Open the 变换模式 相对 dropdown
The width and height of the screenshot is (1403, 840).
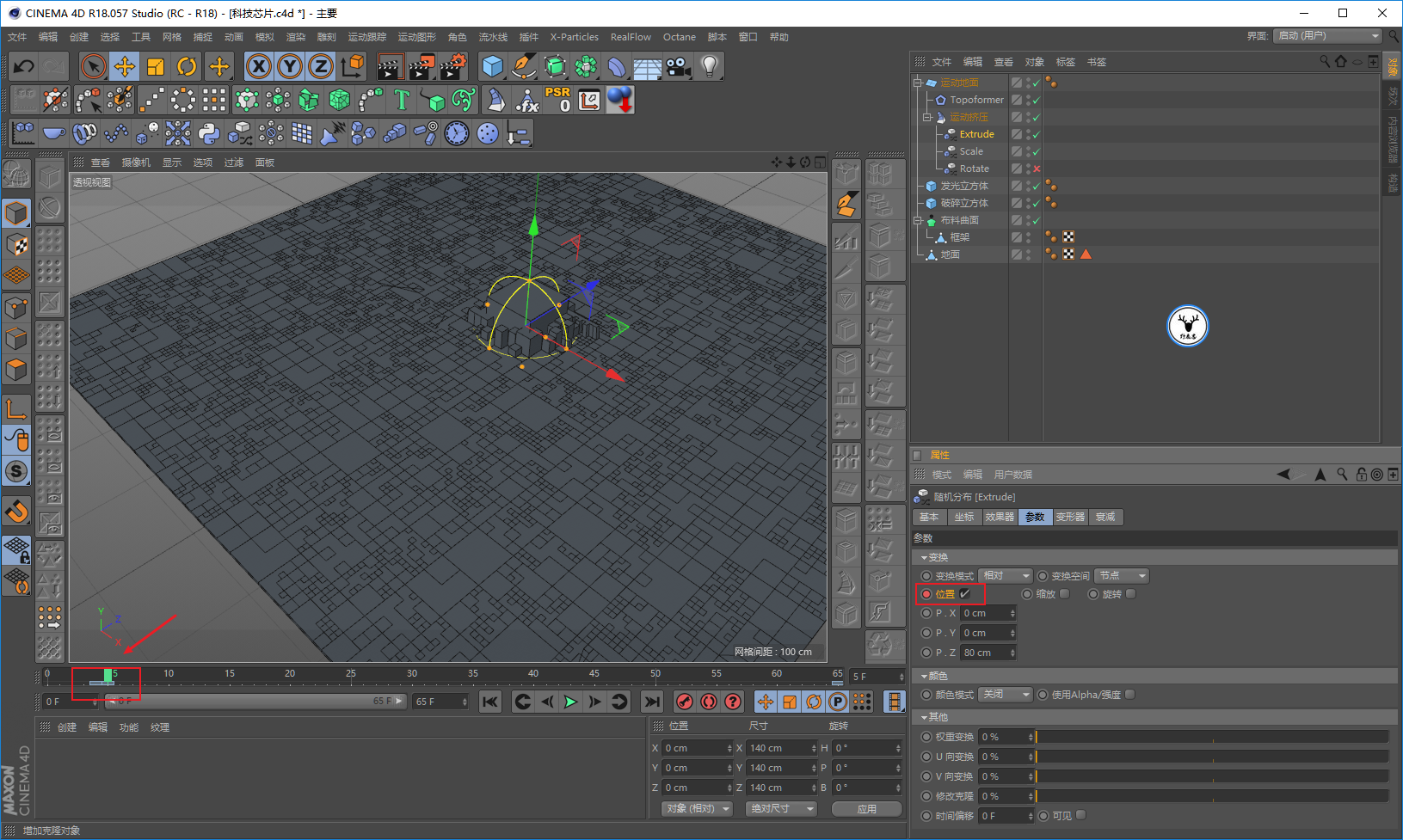click(1006, 576)
